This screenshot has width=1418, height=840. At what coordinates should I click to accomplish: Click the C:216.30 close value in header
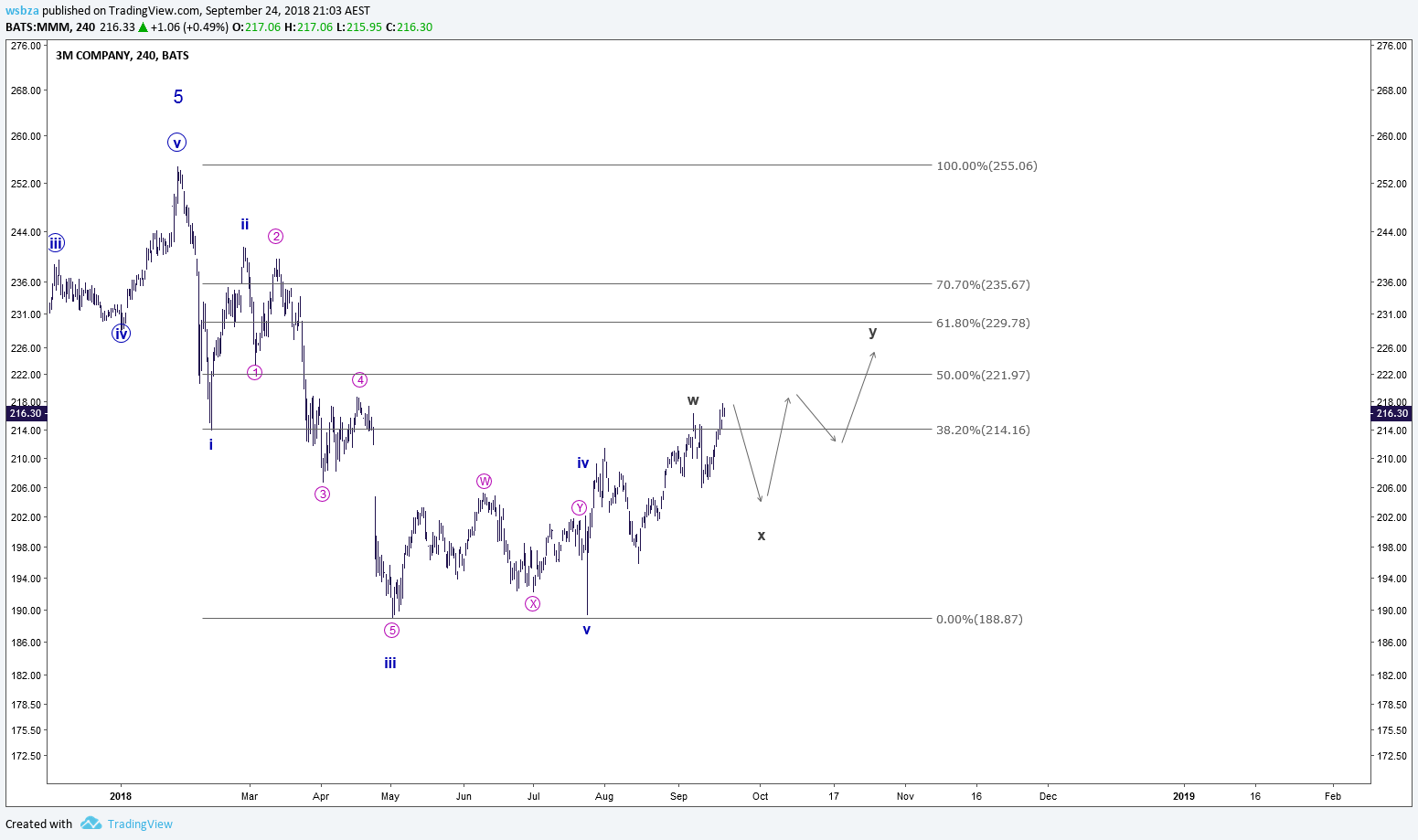click(x=409, y=27)
